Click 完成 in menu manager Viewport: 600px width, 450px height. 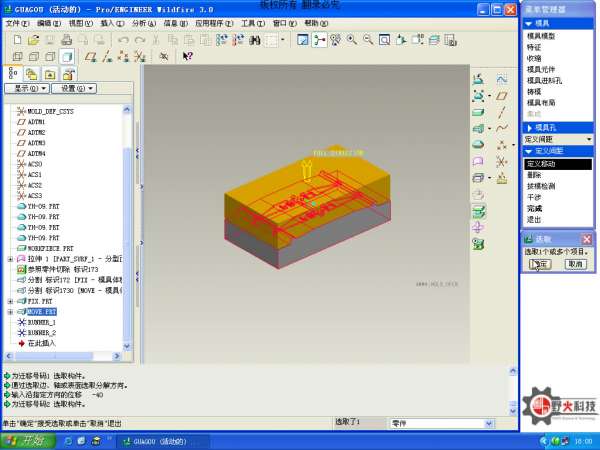pyautogui.click(x=534, y=209)
